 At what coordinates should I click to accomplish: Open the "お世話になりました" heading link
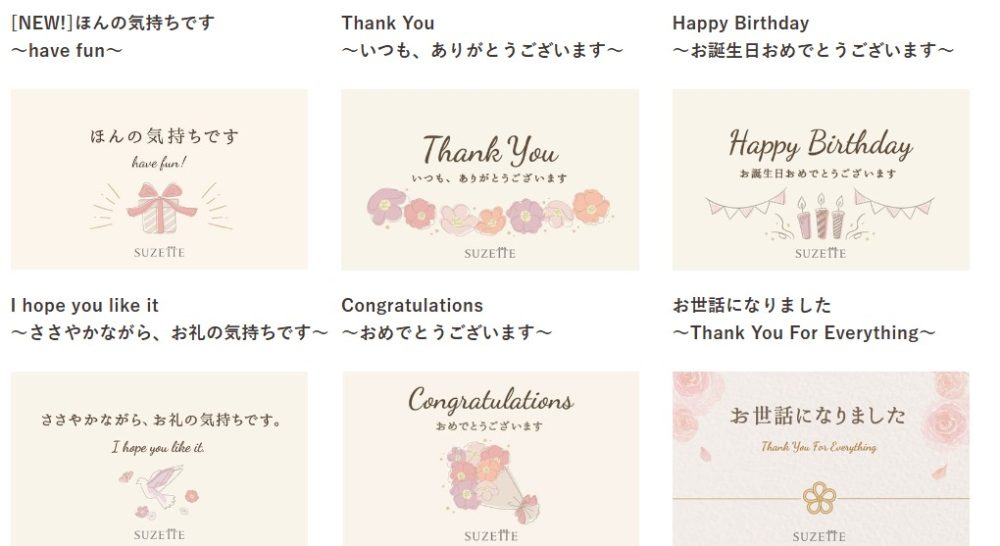coord(751,305)
